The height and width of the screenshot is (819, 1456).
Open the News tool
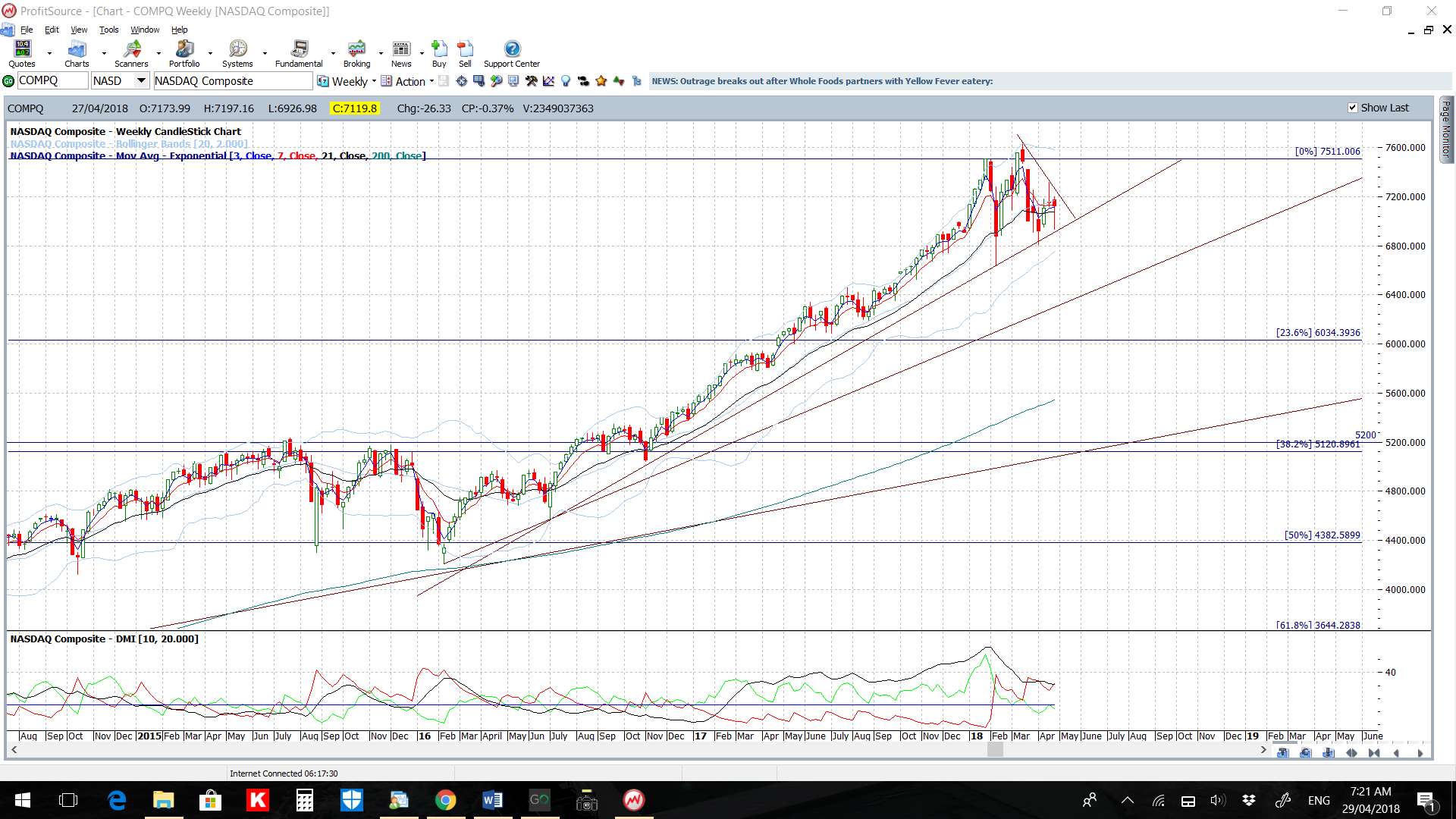[401, 55]
